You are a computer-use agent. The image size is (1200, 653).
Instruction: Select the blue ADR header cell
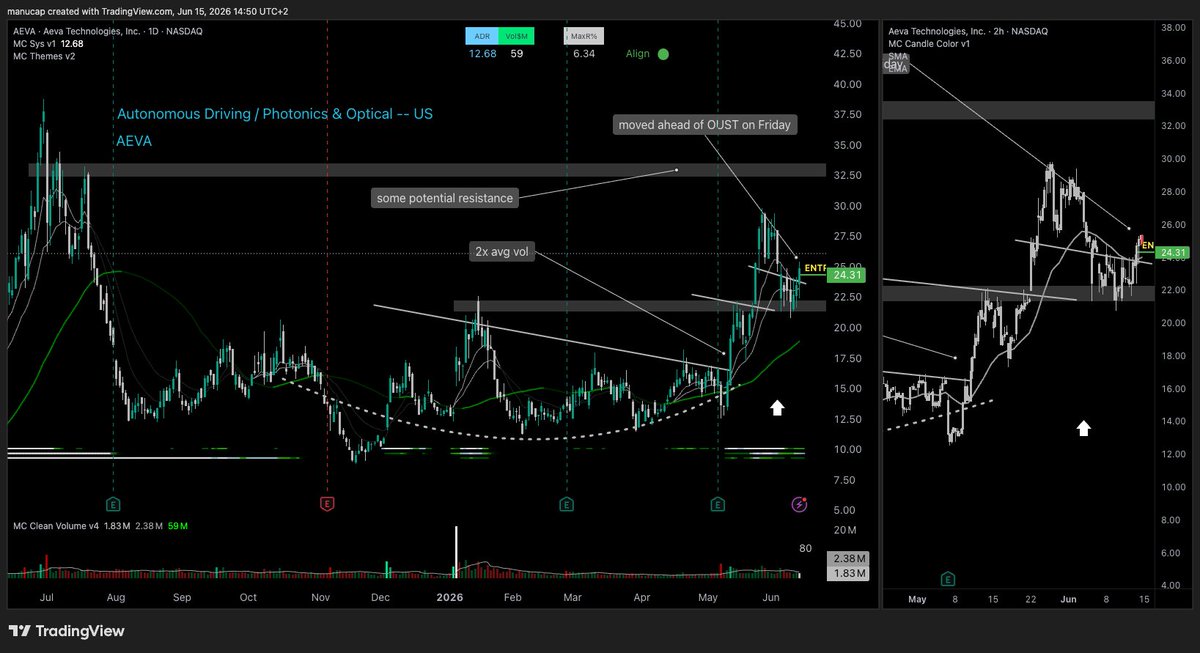483,36
